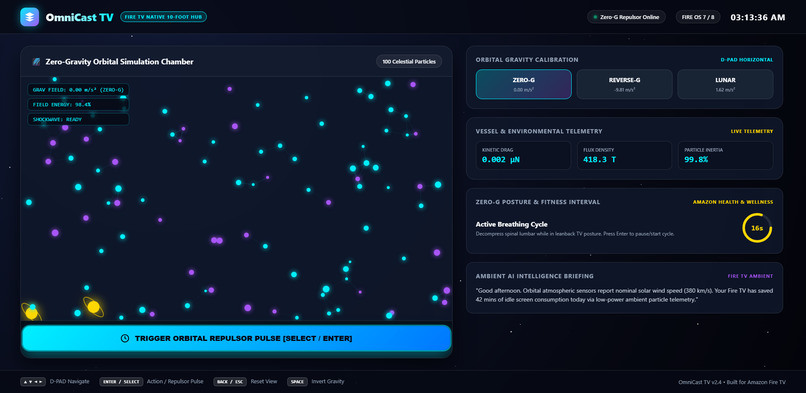Viewport: 806px width, 393px height.
Task: Click the Action / Repulsor Pulse footer hint
Action: click(x=175, y=382)
